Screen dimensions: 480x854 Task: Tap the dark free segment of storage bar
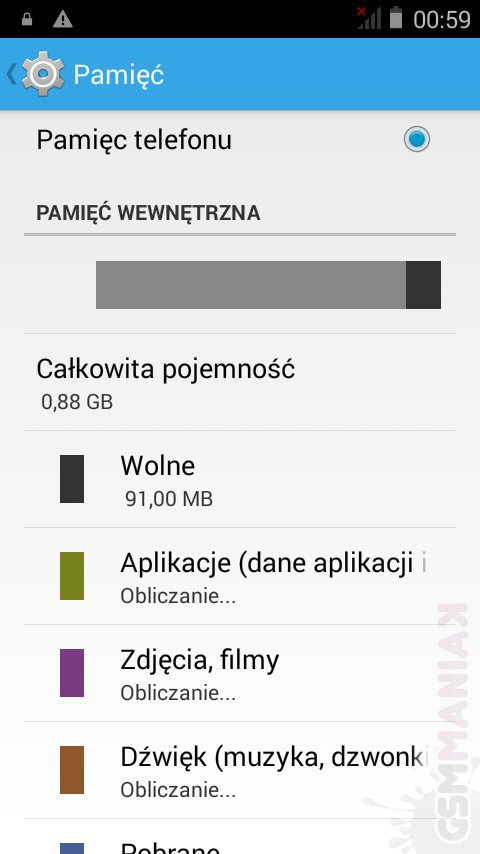pos(423,285)
